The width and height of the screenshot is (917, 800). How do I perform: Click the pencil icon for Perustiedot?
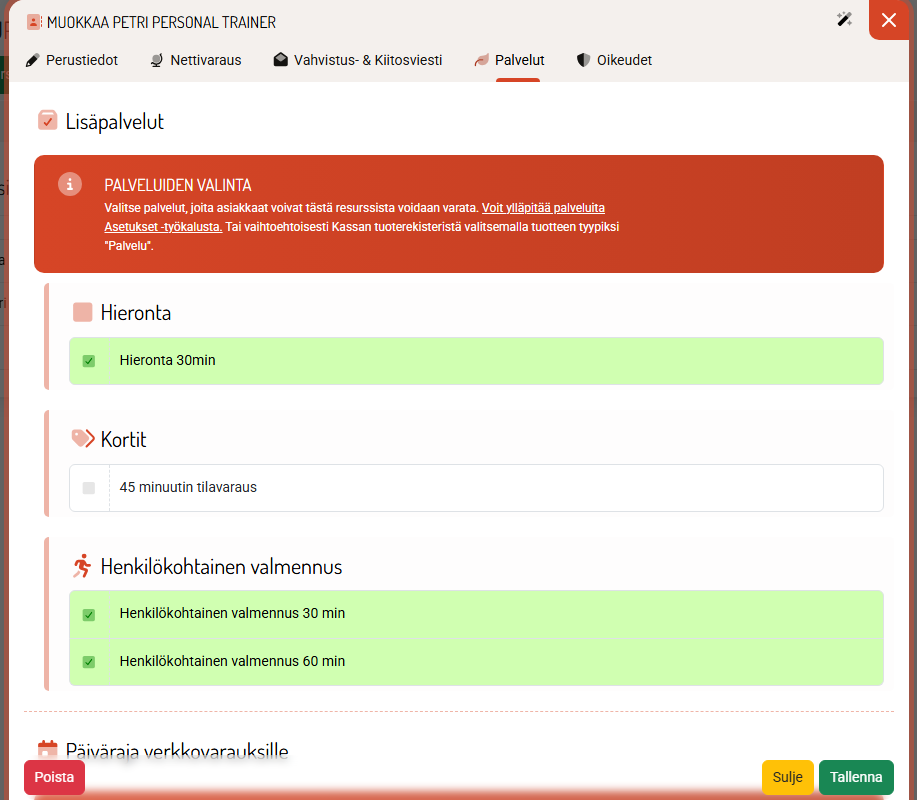point(33,60)
